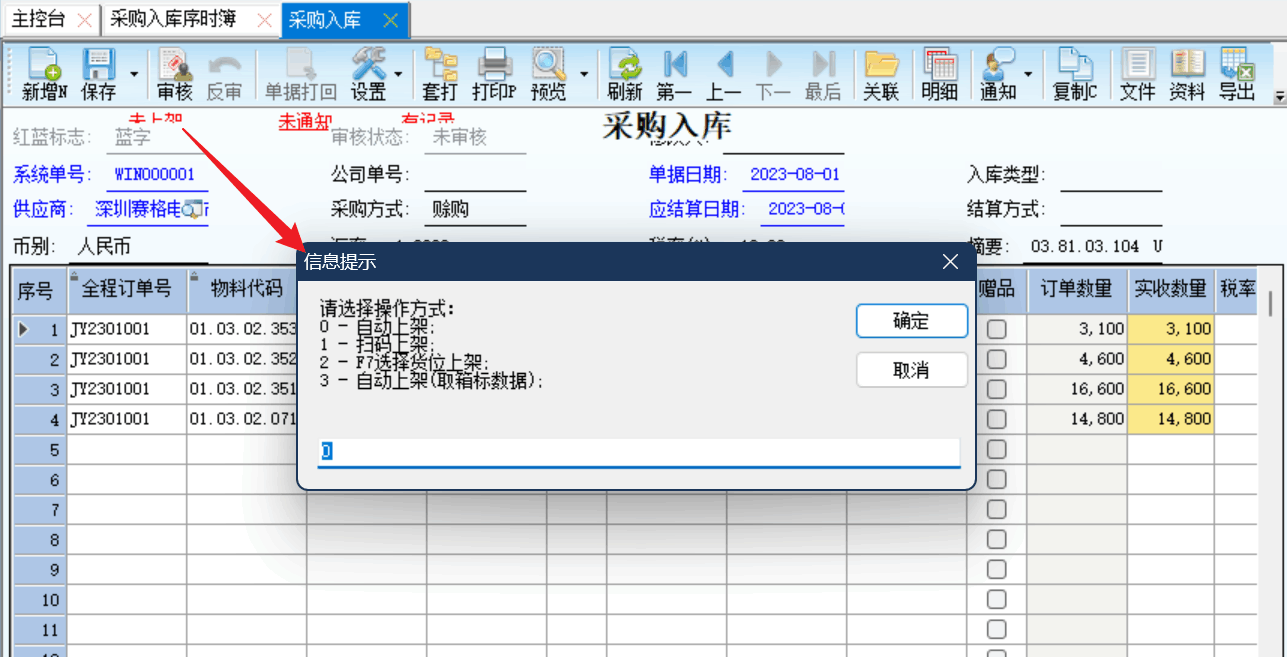The width and height of the screenshot is (1287, 657).
Task: Switch to the 主控台 tab
Action: point(38,20)
